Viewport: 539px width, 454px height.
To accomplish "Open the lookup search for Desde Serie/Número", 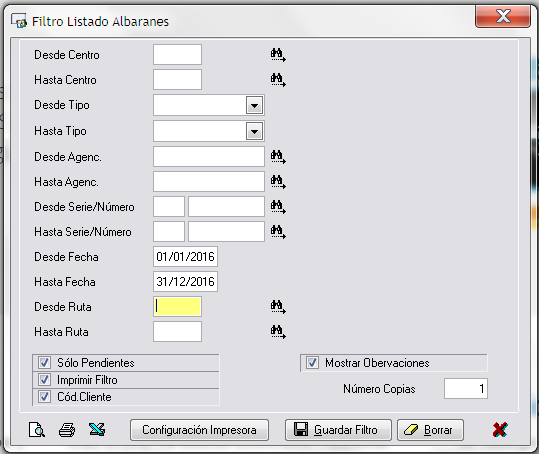I will click(278, 207).
